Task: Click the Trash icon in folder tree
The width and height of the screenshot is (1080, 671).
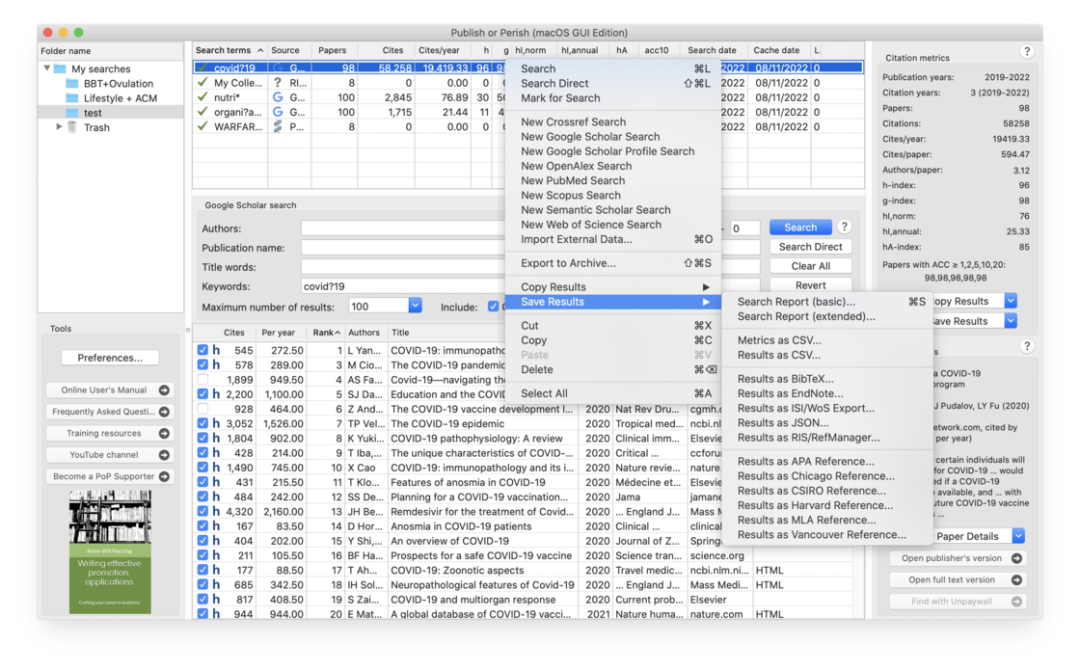Action: [71, 128]
